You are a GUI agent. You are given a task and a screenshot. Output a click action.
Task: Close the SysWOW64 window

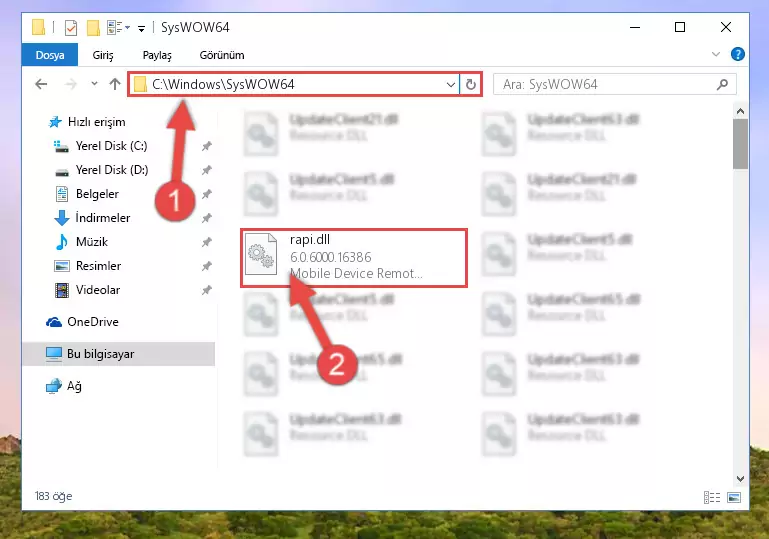click(x=726, y=27)
